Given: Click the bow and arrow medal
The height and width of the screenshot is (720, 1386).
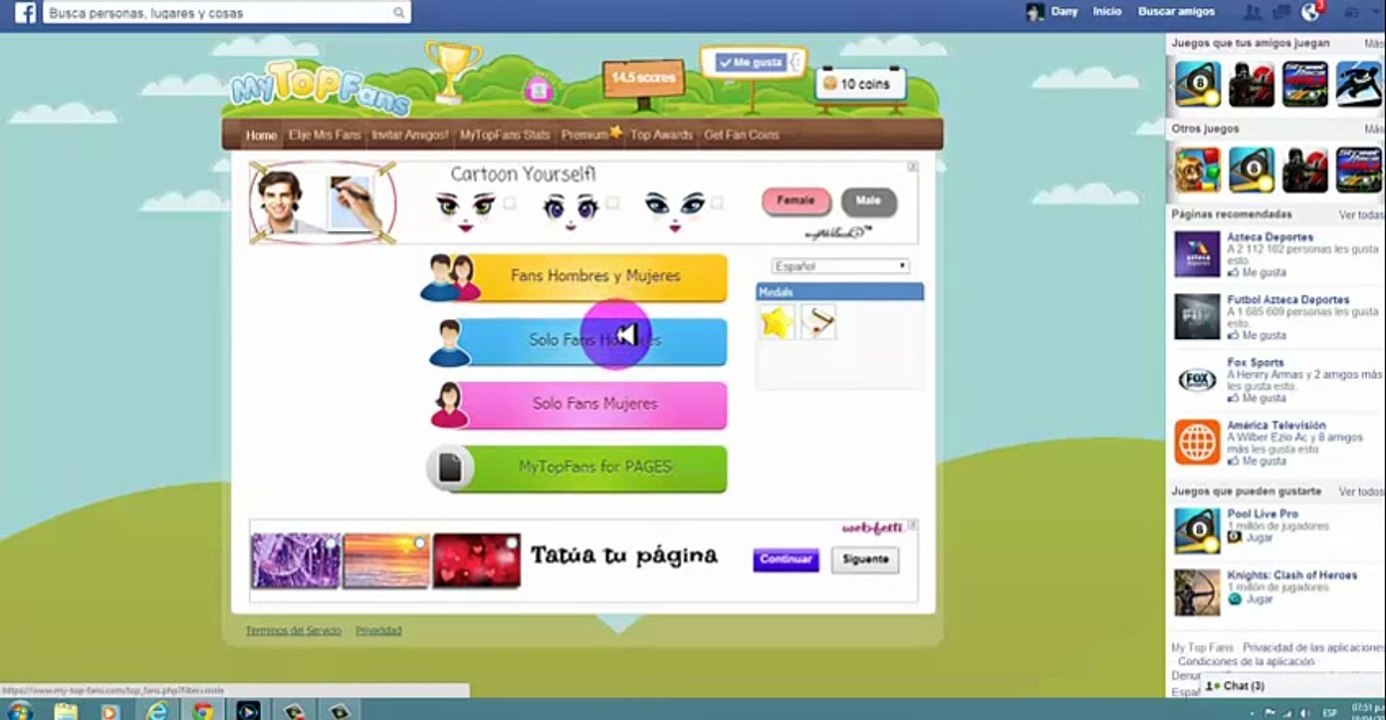Looking at the screenshot, I should (x=819, y=322).
